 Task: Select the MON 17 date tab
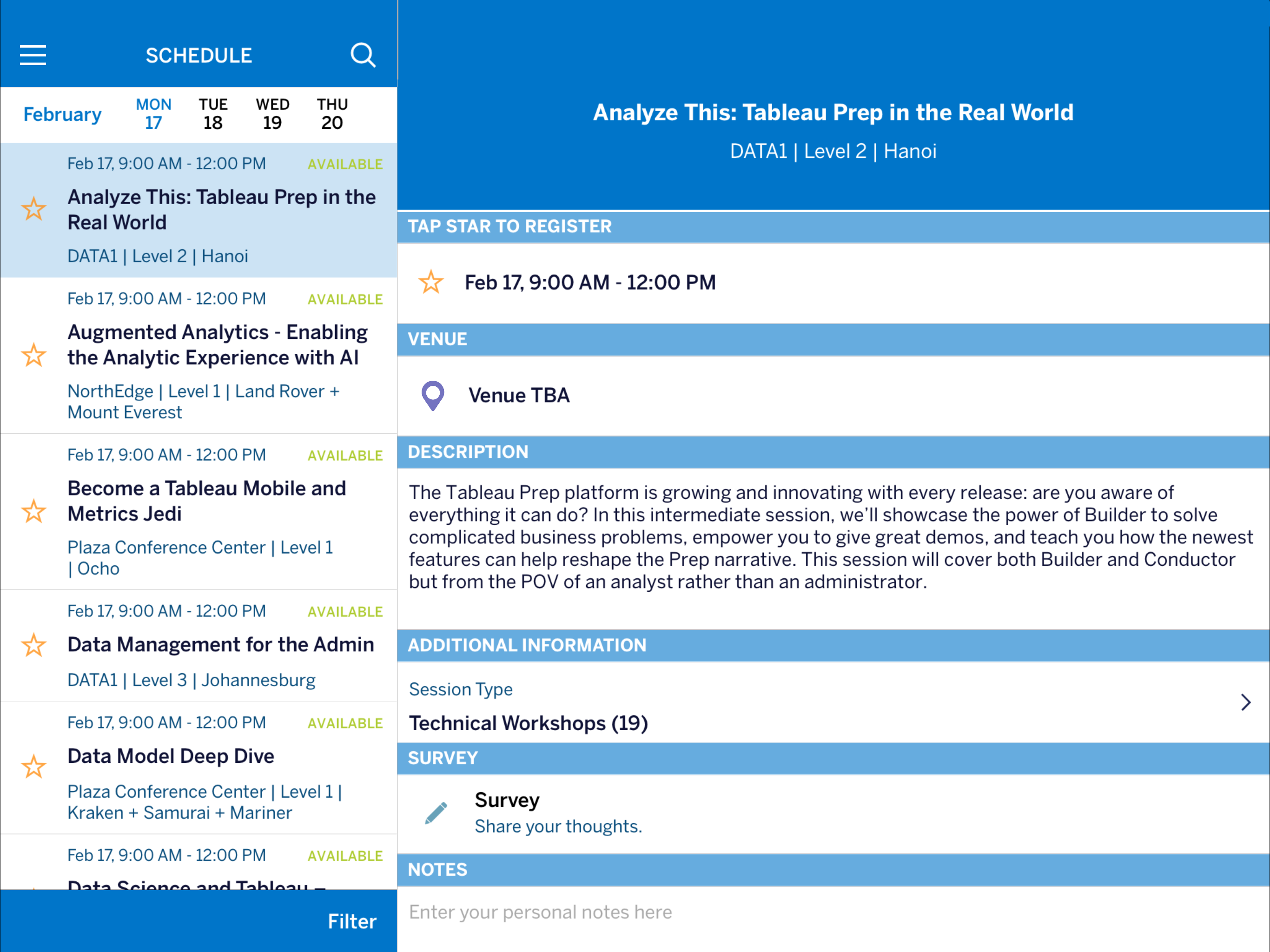pyautogui.click(x=153, y=114)
